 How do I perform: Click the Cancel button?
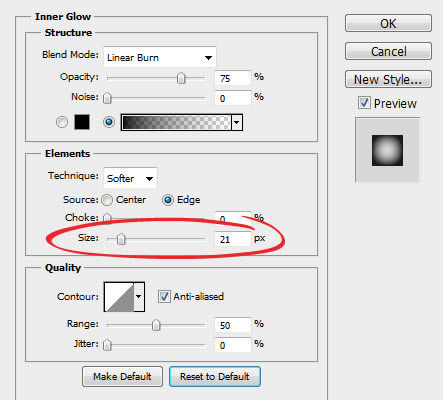pyautogui.click(x=388, y=51)
